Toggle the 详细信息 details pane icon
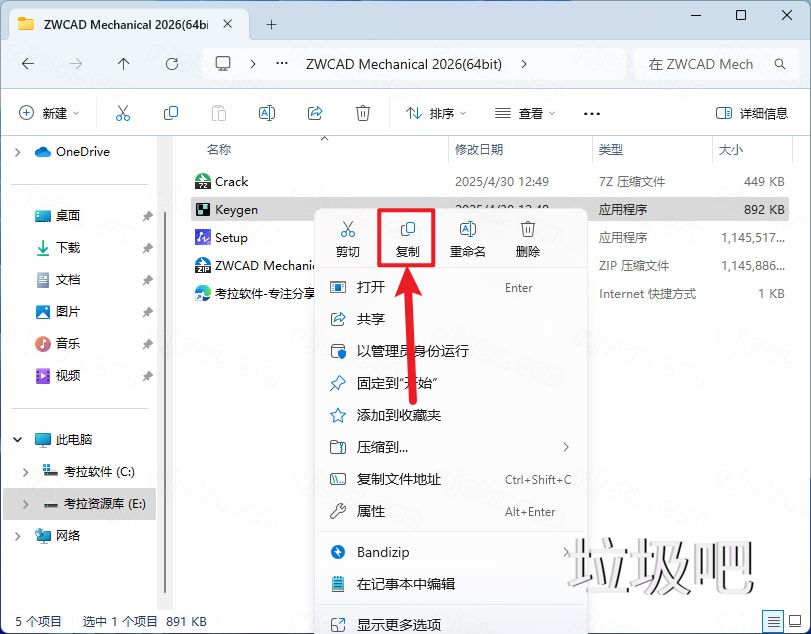 750,113
